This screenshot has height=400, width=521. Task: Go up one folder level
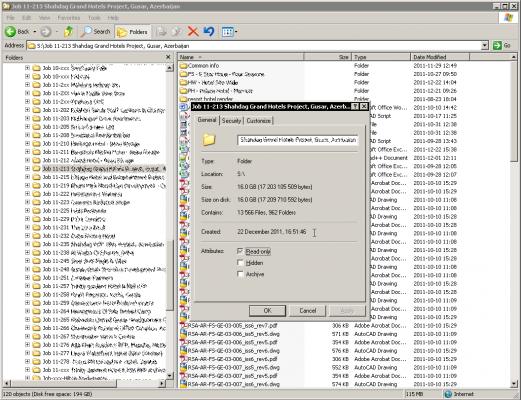click(68, 32)
